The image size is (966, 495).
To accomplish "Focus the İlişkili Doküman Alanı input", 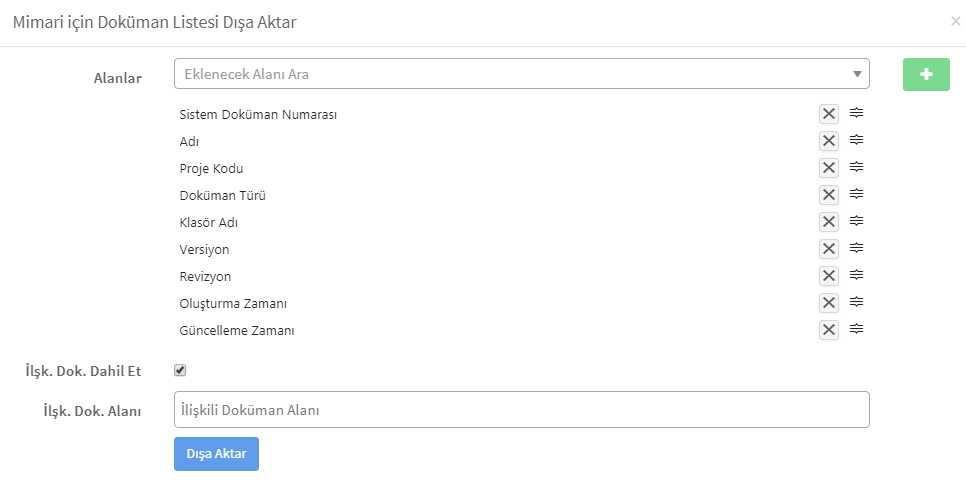I will pyautogui.click(x=522, y=409).
